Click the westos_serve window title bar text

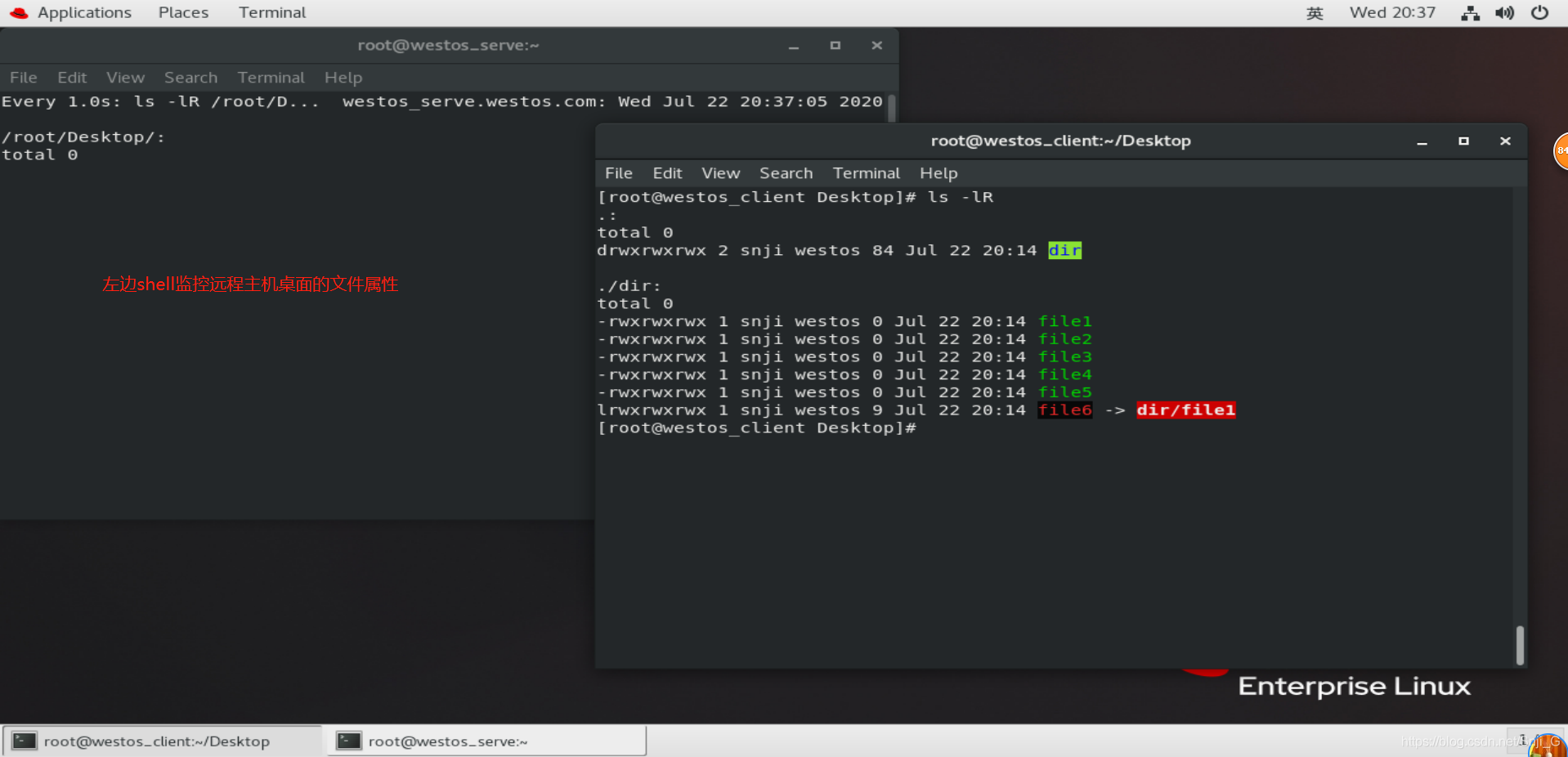pos(448,45)
